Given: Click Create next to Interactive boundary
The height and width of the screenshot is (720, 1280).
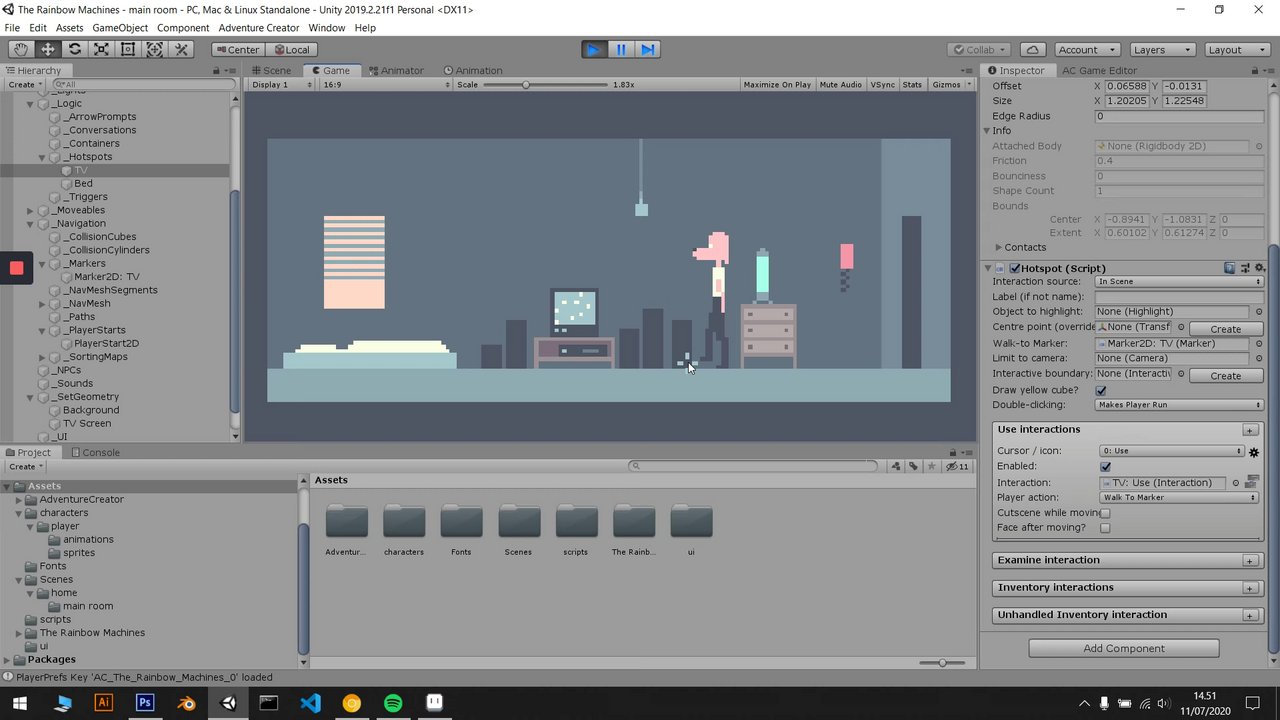Looking at the screenshot, I should 1225,376.
